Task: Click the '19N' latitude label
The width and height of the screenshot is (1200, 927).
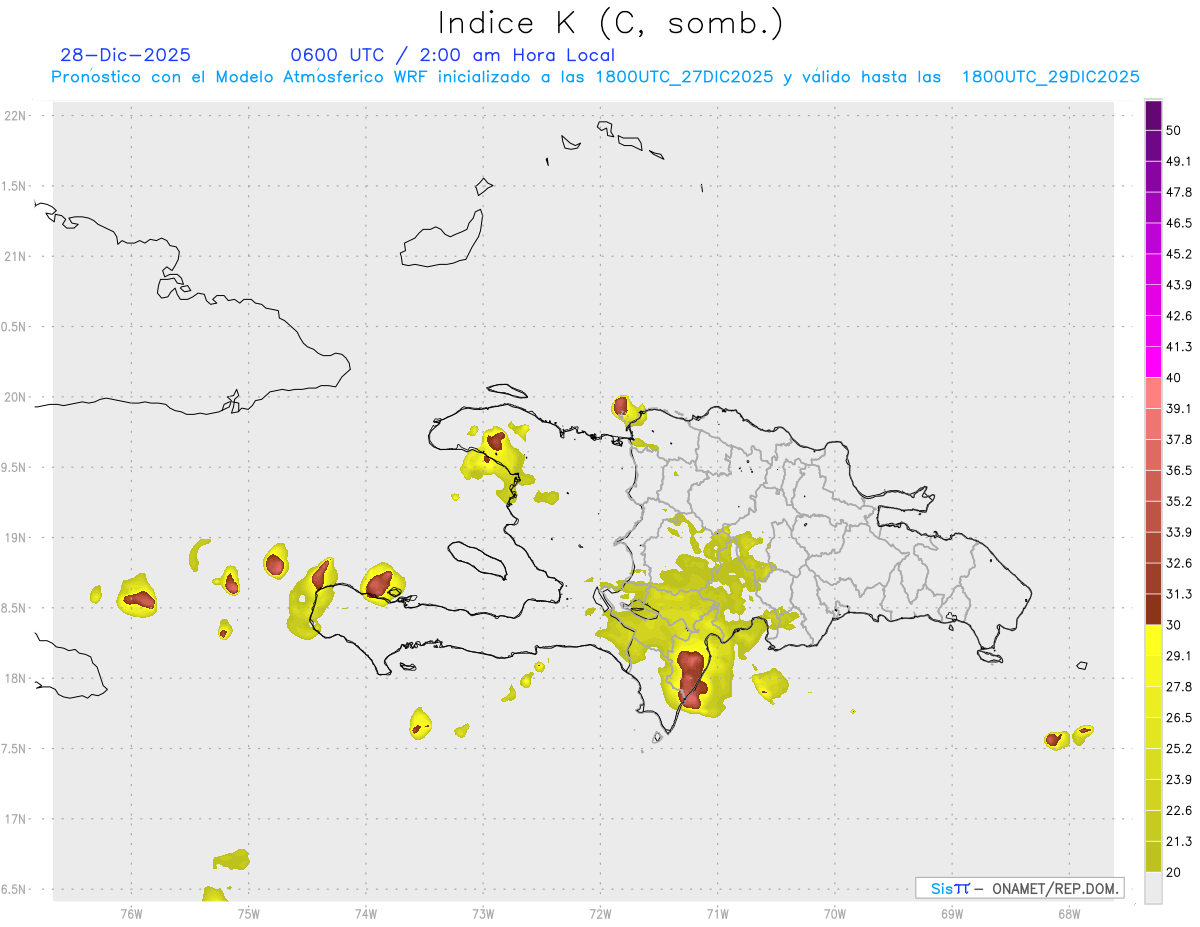Action: (x=16, y=537)
